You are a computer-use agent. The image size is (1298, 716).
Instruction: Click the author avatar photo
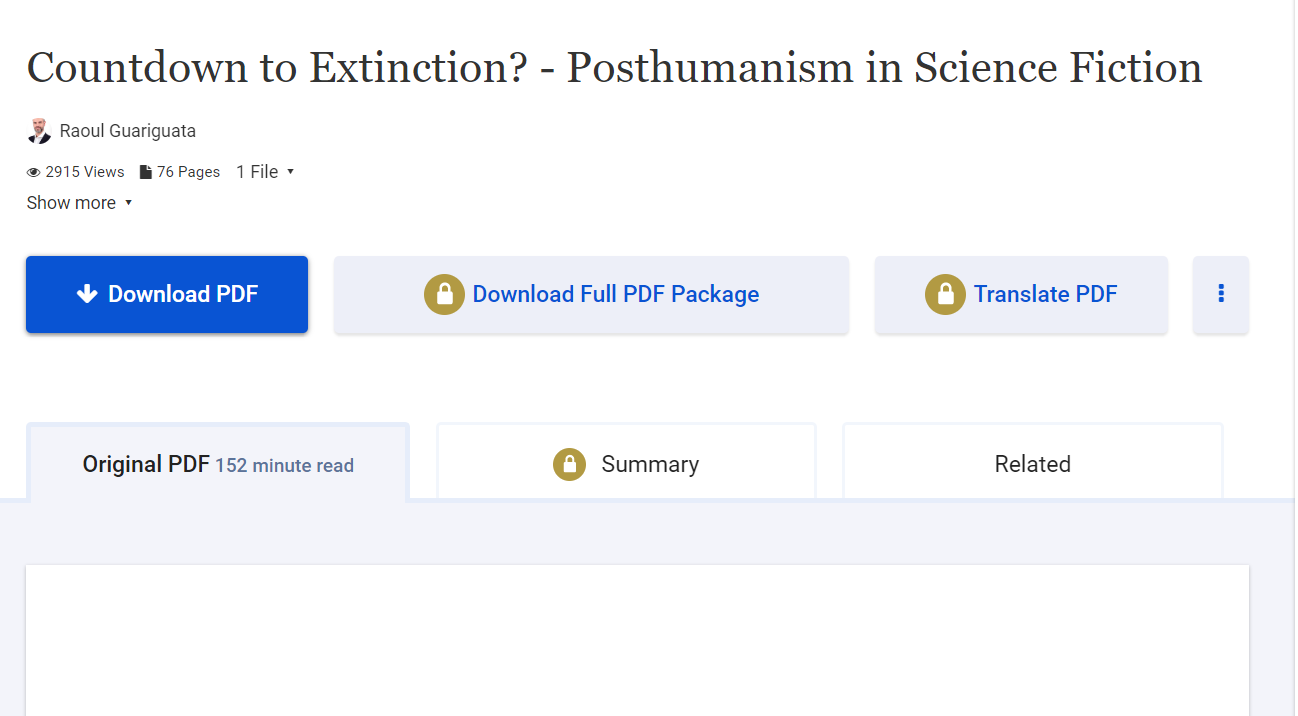point(39,131)
